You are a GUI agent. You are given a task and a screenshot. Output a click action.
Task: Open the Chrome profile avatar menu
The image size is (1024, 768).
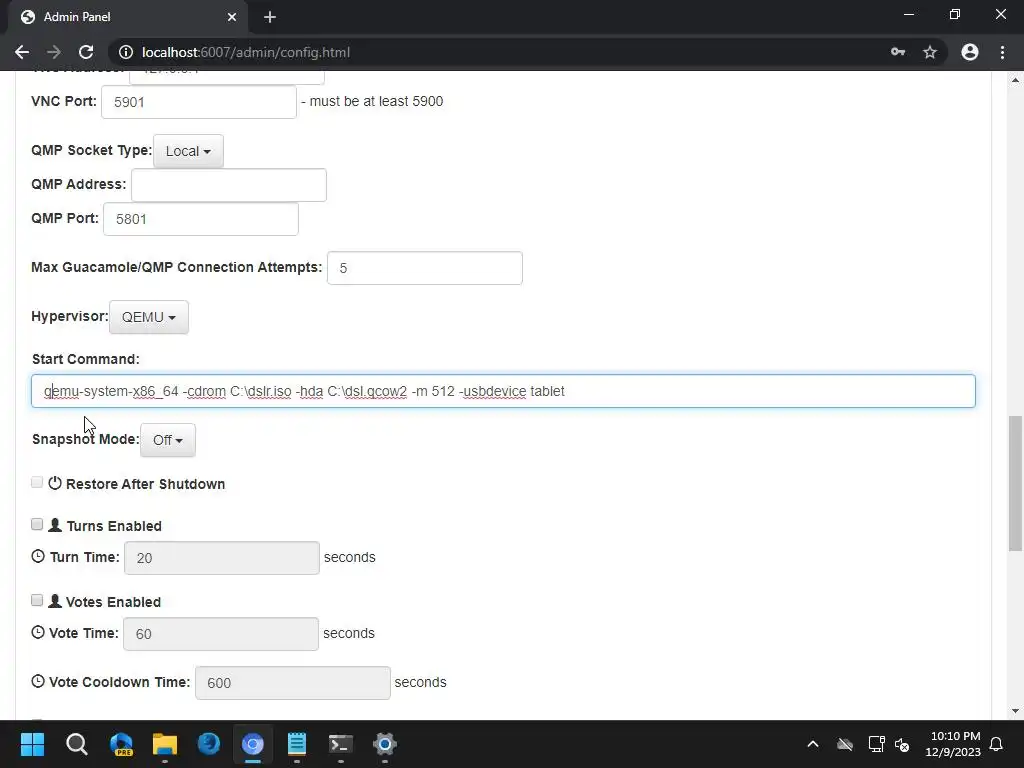[970, 52]
